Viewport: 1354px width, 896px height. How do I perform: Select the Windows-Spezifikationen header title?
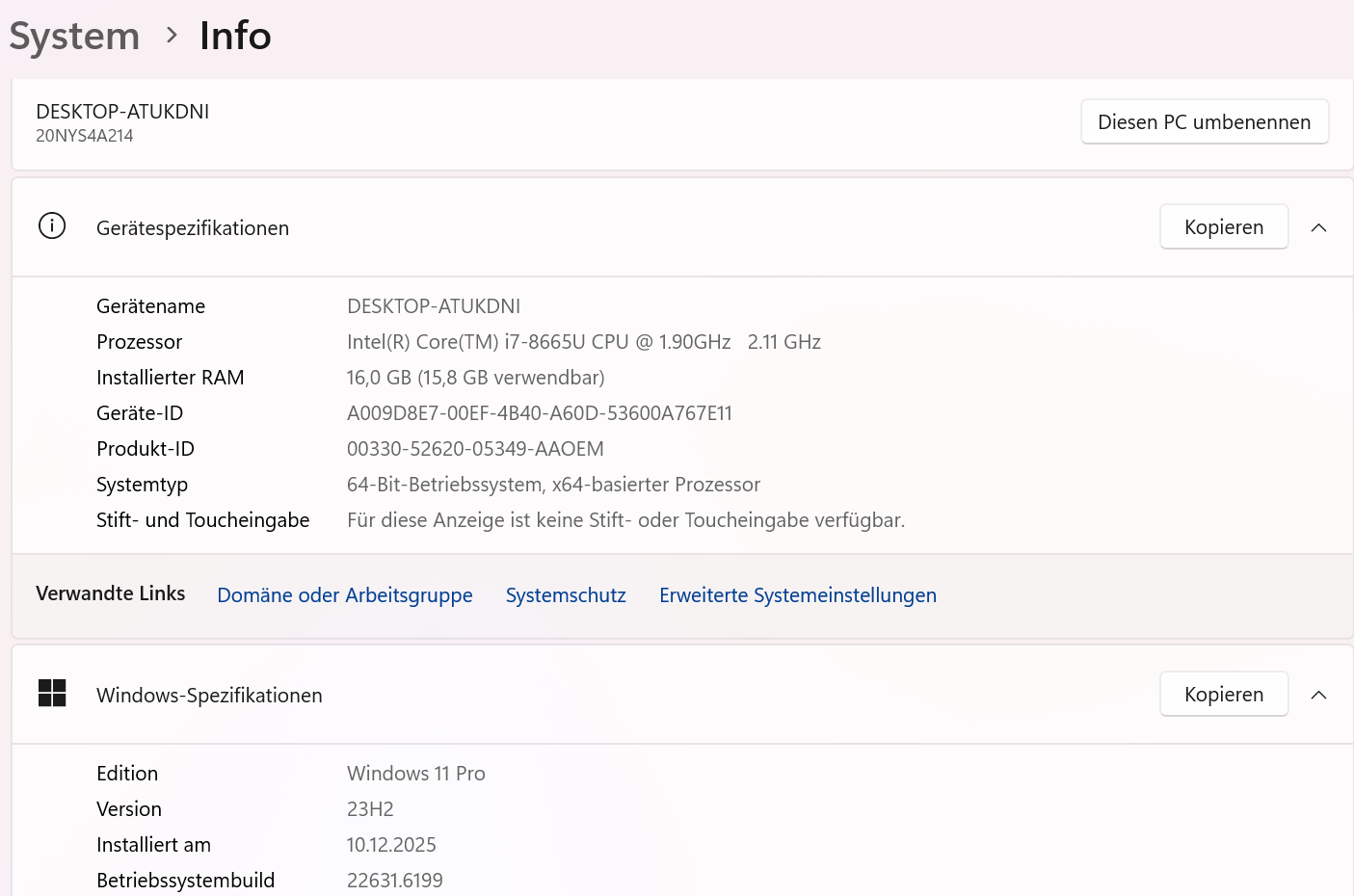pyautogui.click(x=209, y=696)
